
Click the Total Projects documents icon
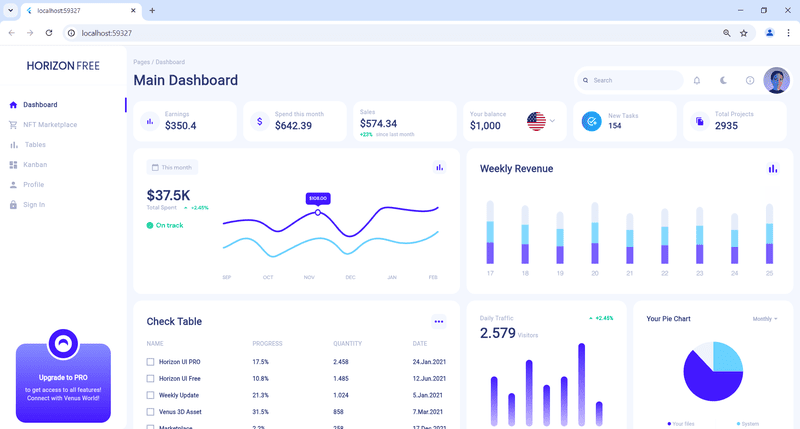click(699, 121)
